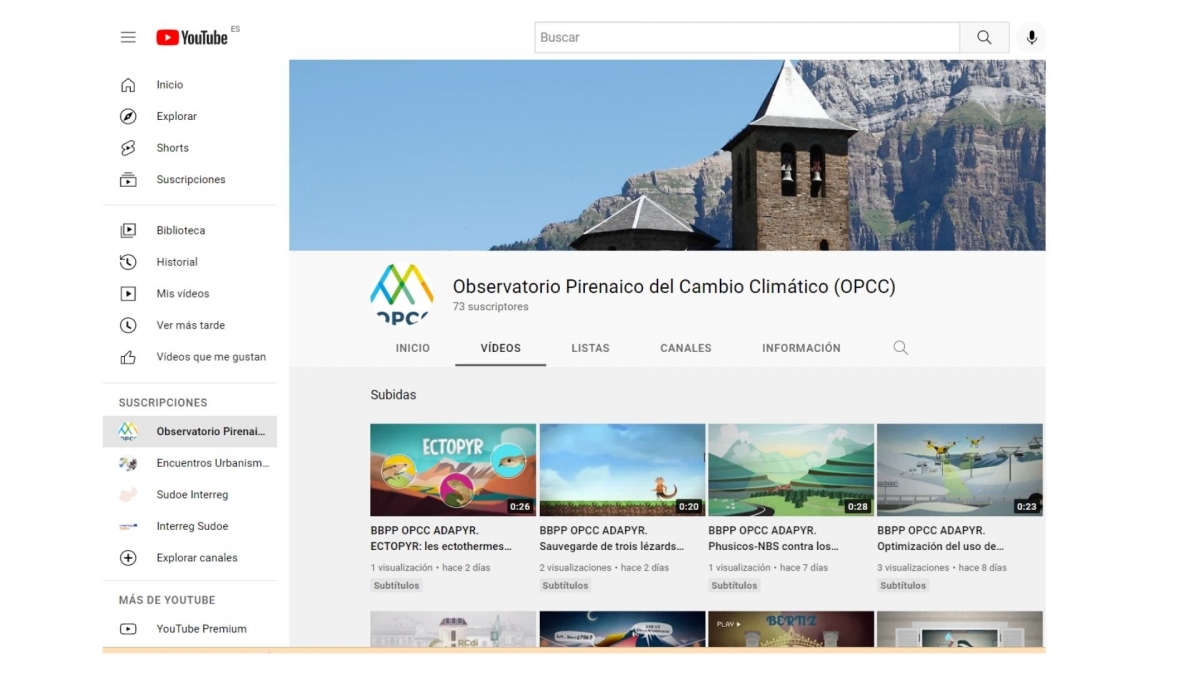
Task: Open the hamburger guide menu
Action: [x=128, y=37]
